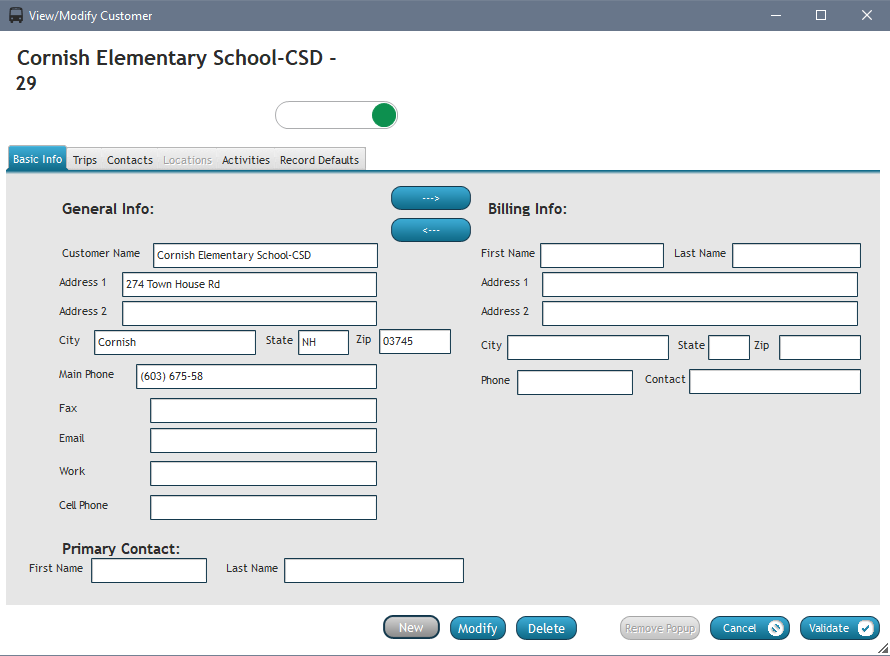Click the bus icon in the title bar
The width and height of the screenshot is (890, 656).
pyautogui.click(x=16, y=16)
